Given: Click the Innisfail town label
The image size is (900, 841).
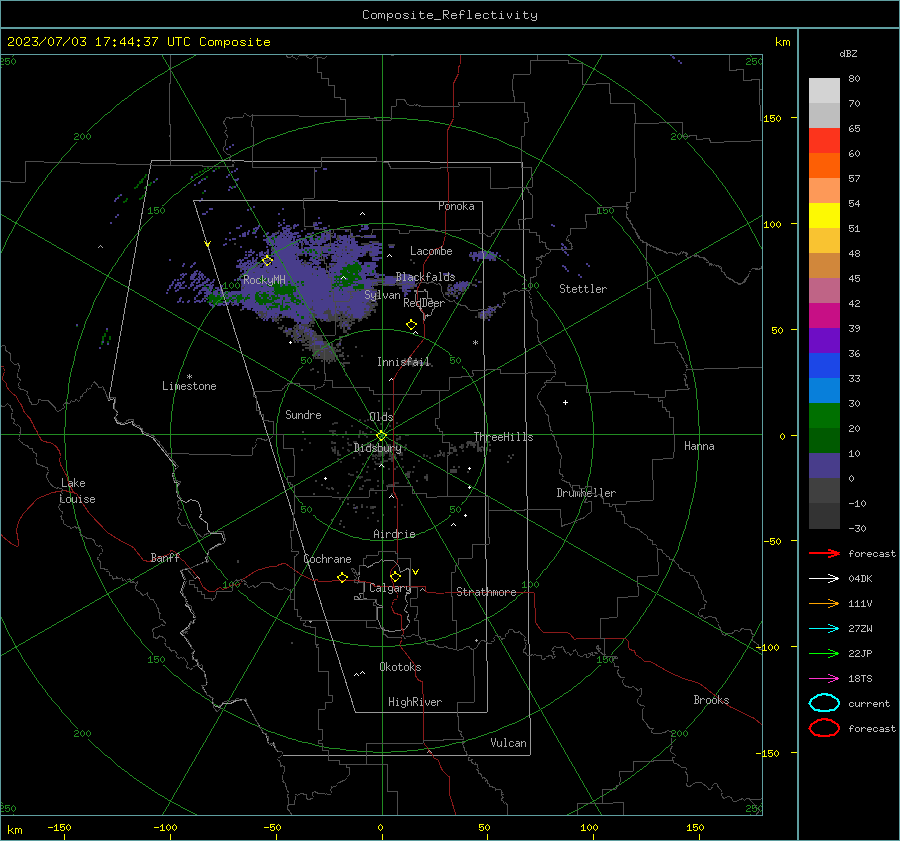Looking at the screenshot, I should [x=404, y=362].
